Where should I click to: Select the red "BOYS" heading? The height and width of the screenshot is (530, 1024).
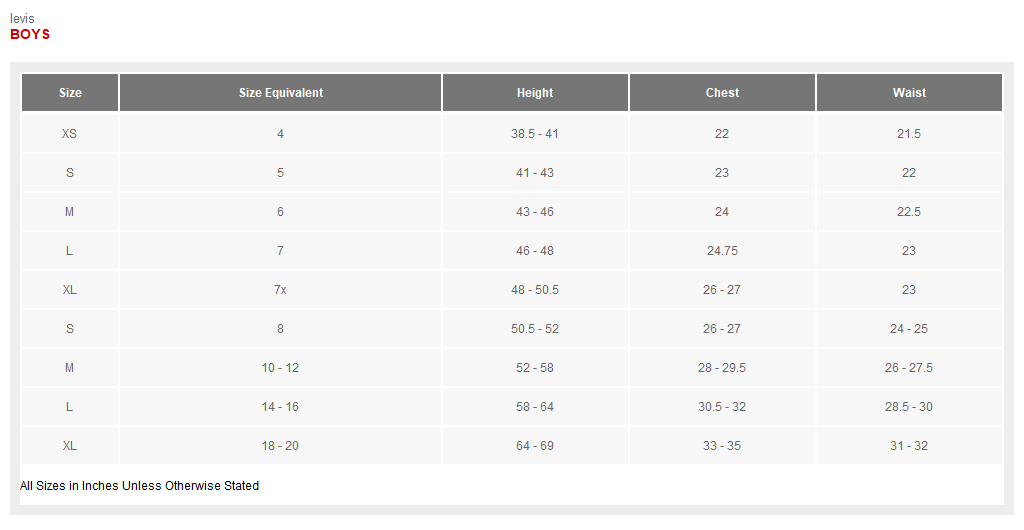[x=30, y=34]
